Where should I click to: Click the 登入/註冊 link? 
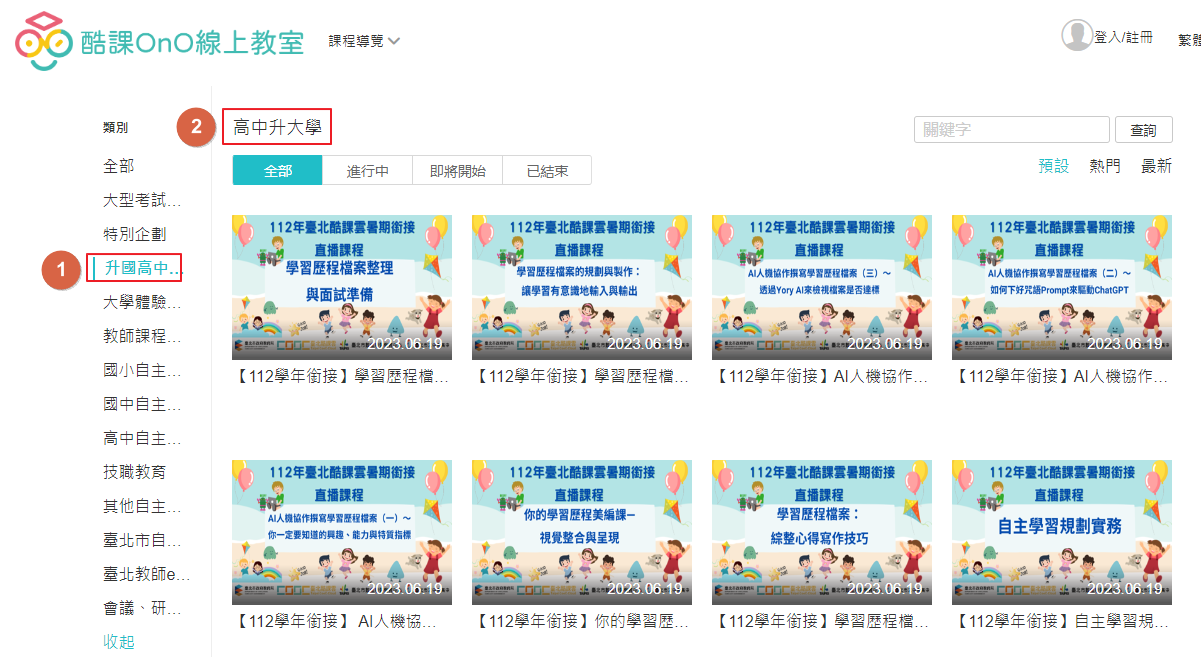click(x=1123, y=37)
